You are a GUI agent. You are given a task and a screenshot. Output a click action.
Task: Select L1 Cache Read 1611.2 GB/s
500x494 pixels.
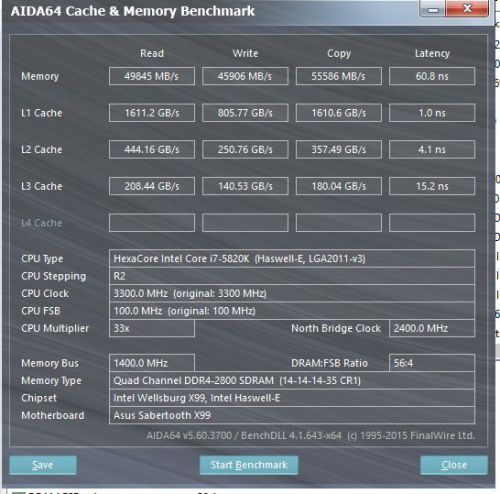pyautogui.click(x=152, y=113)
